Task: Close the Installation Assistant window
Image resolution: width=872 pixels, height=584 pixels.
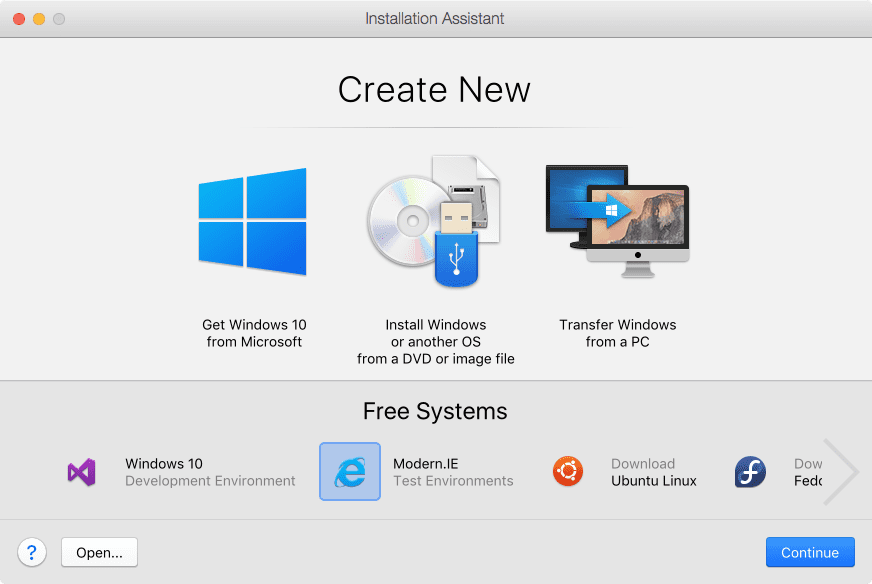Action: tap(19, 19)
